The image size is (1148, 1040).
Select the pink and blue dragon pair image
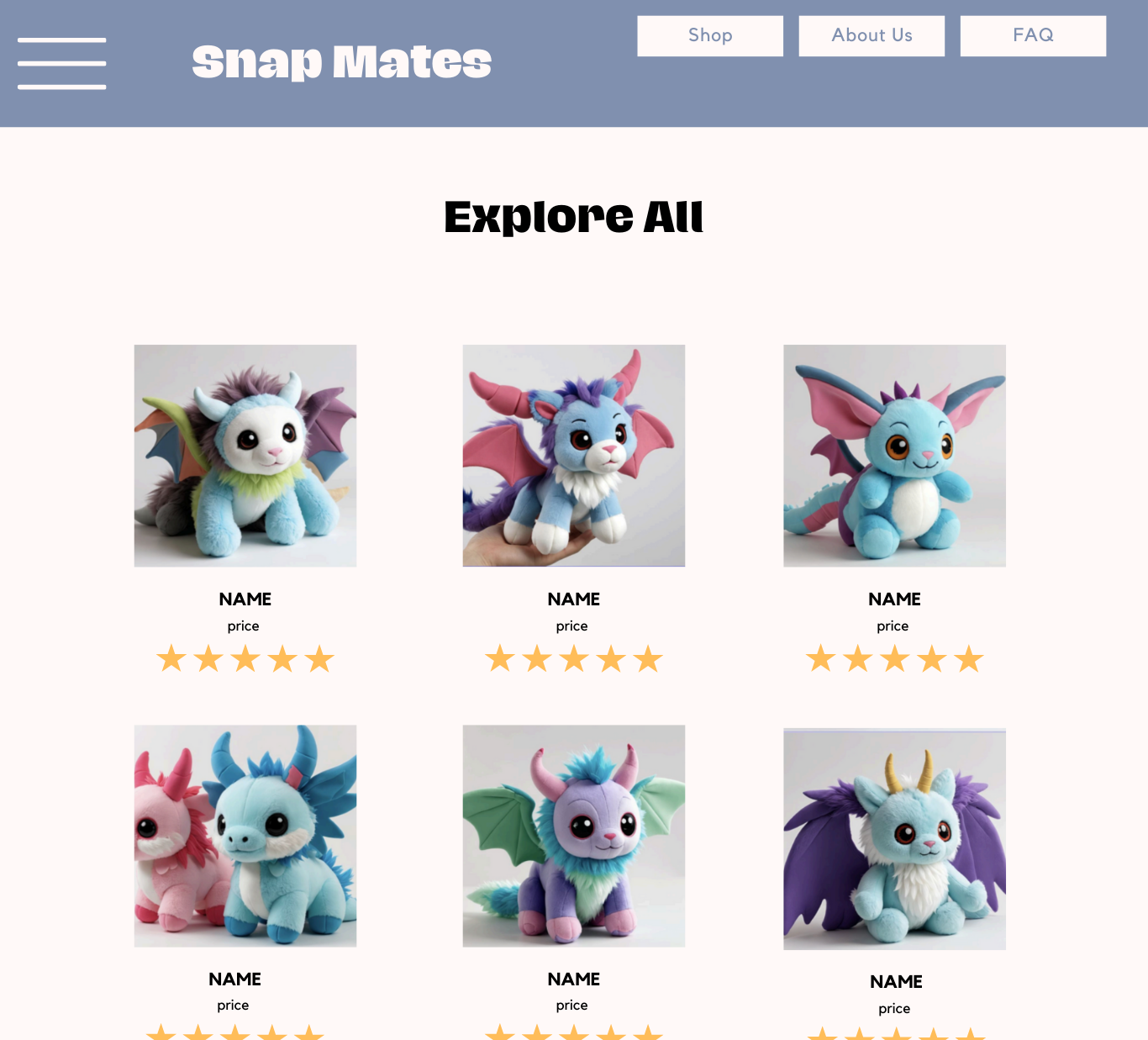[x=245, y=836]
